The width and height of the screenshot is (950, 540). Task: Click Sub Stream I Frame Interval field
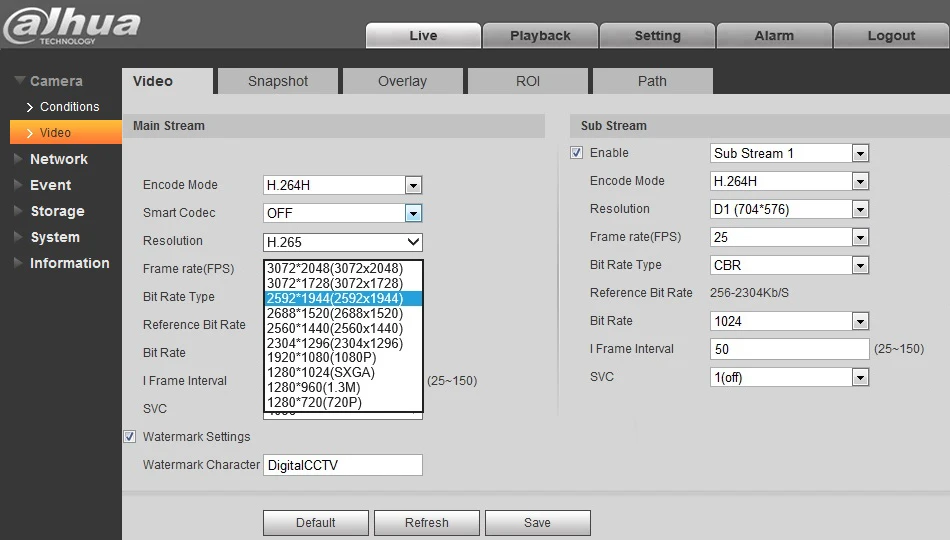[789, 349]
